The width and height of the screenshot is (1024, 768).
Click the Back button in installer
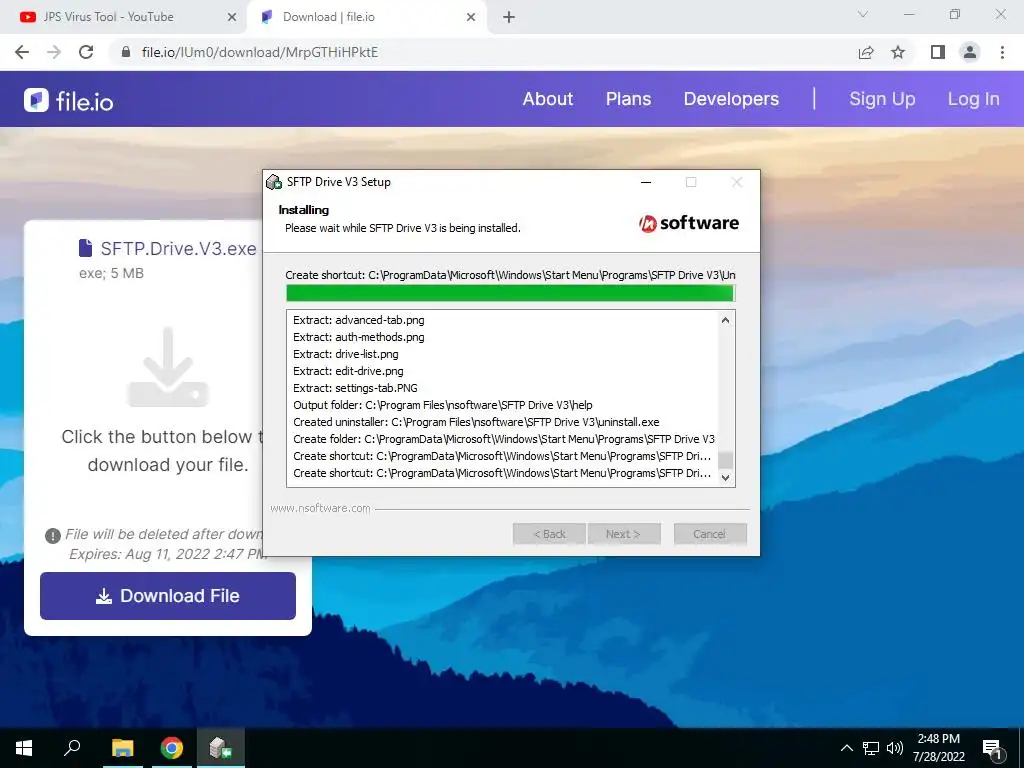(x=549, y=534)
